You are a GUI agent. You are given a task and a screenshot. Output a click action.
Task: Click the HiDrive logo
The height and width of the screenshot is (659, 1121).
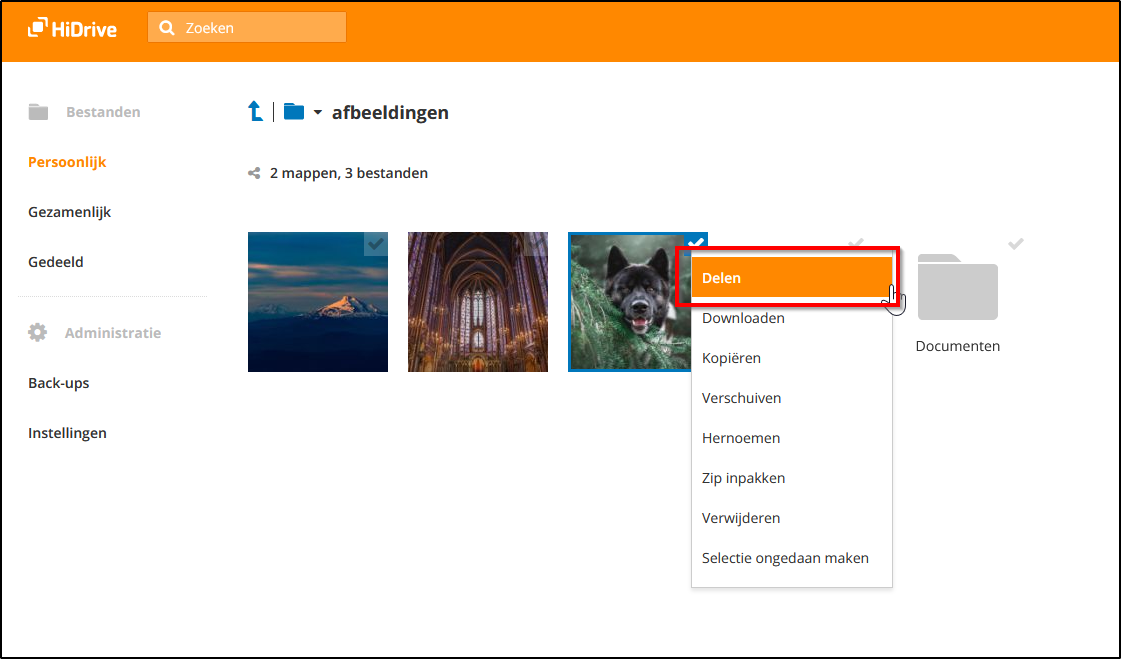pyautogui.click(x=72, y=28)
